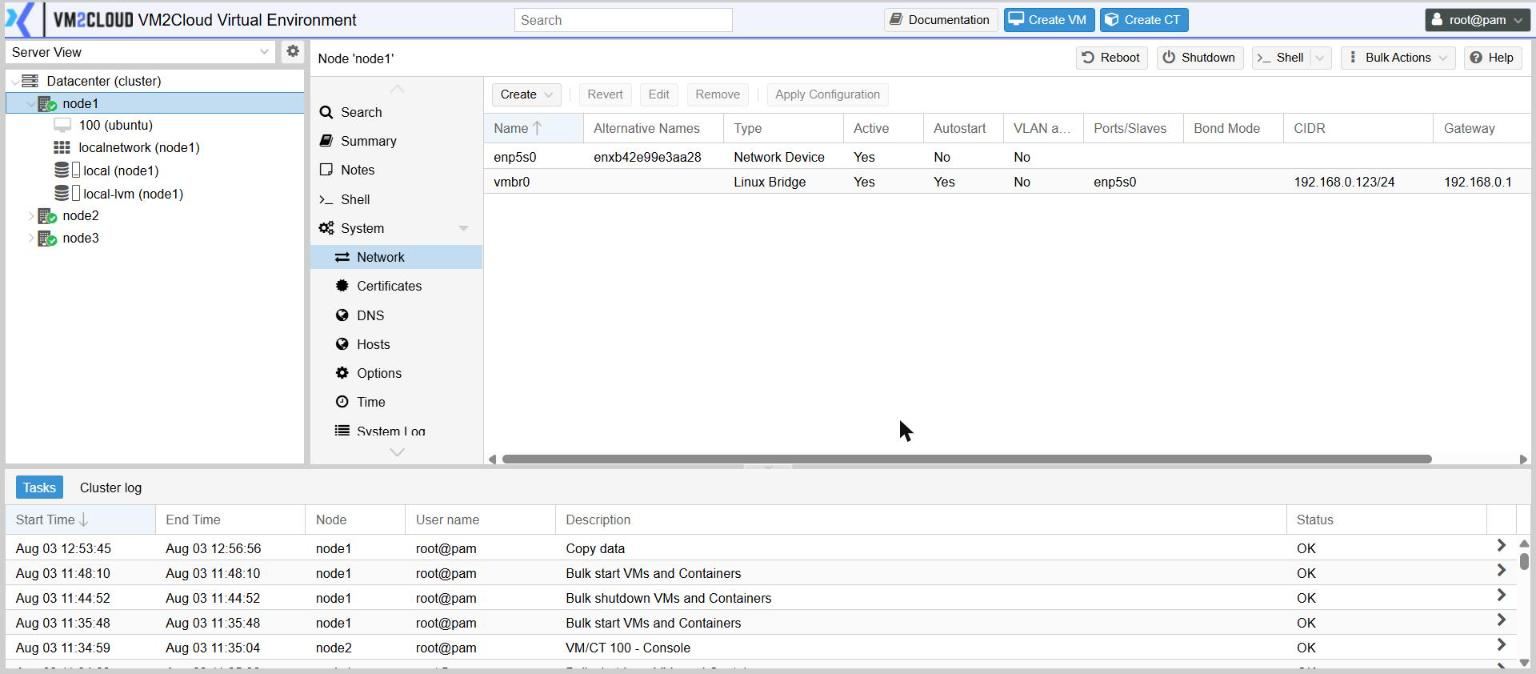1536x674 pixels.
Task: Open the Bulk Actions dropdown
Action: 1397,58
